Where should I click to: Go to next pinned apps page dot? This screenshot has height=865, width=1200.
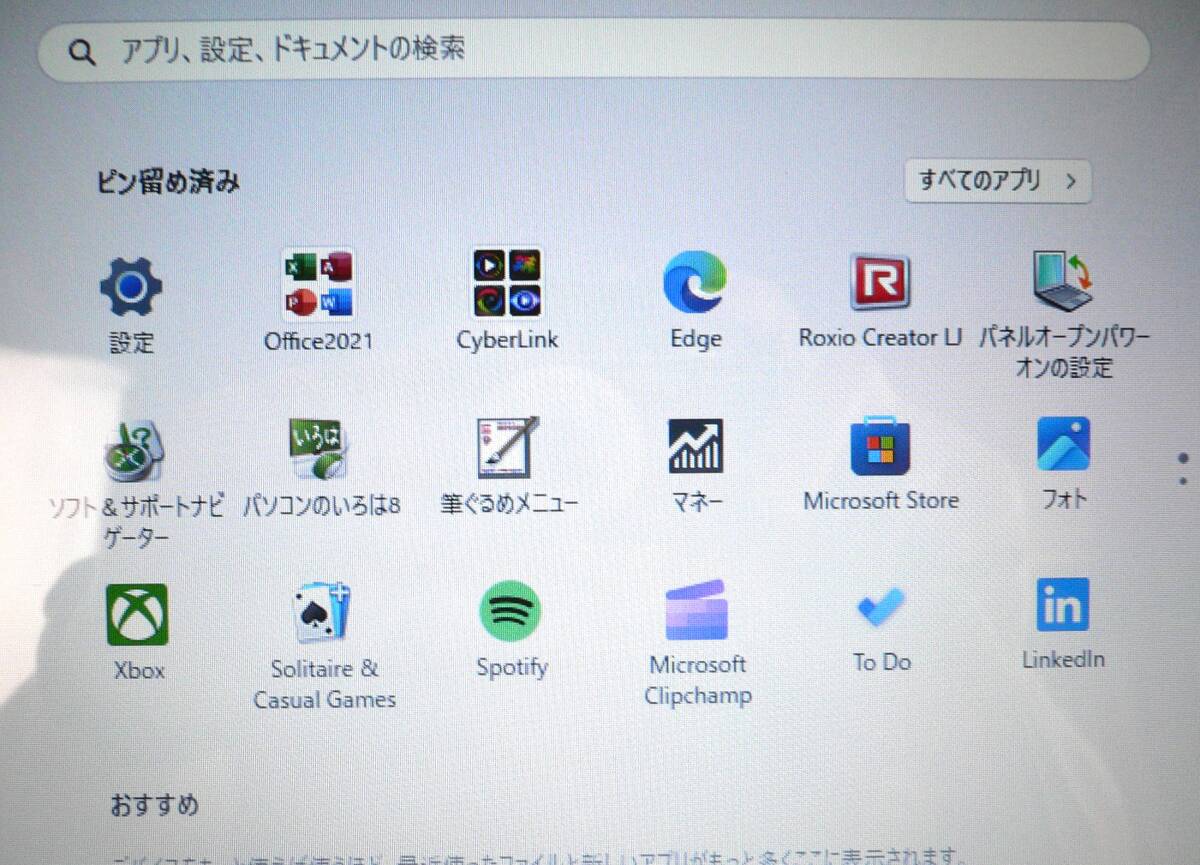pyautogui.click(x=1184, y=481)
